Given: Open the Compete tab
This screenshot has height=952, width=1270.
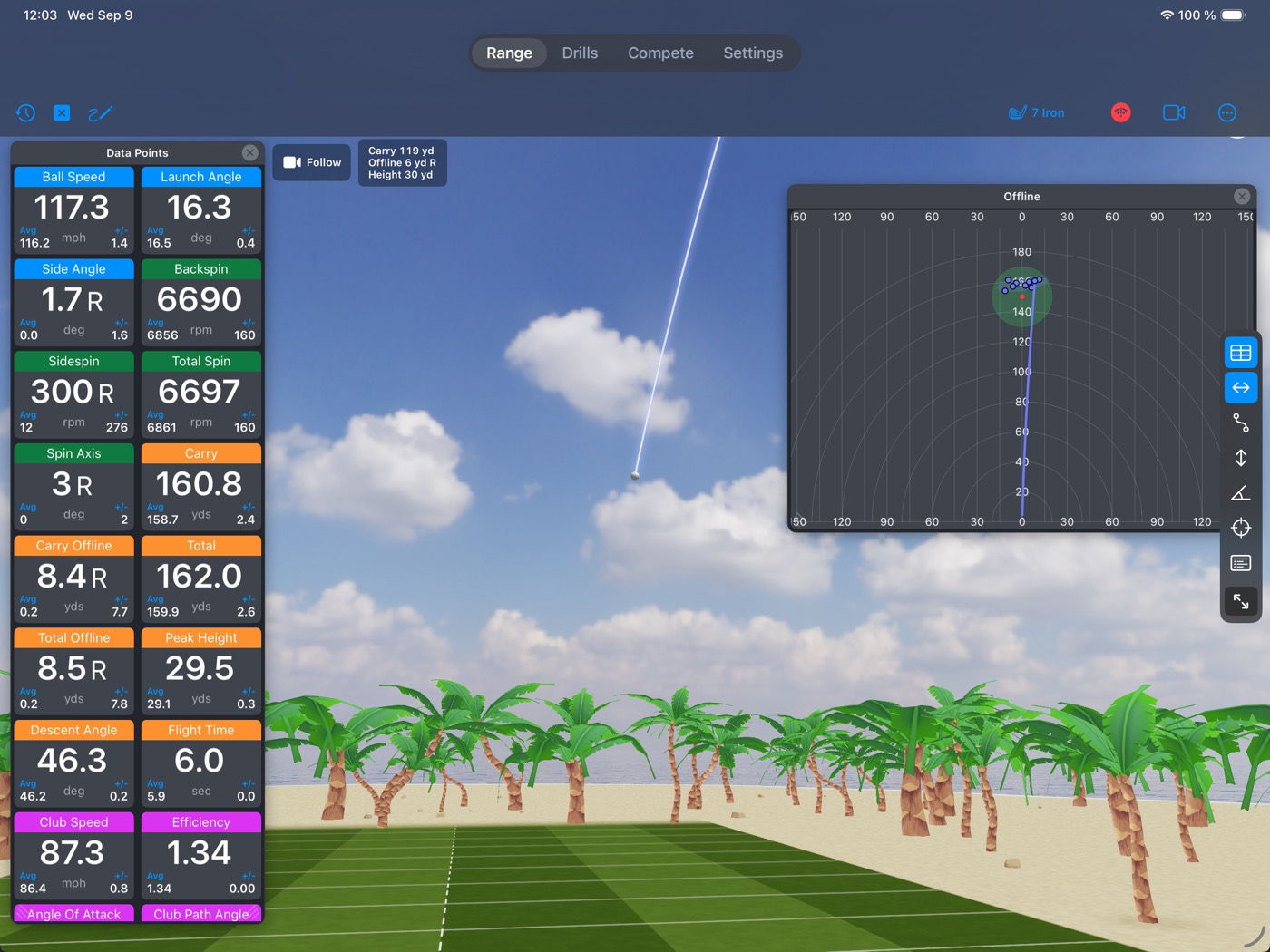Looking at the screenshot, I should click(x=660, y=53).
